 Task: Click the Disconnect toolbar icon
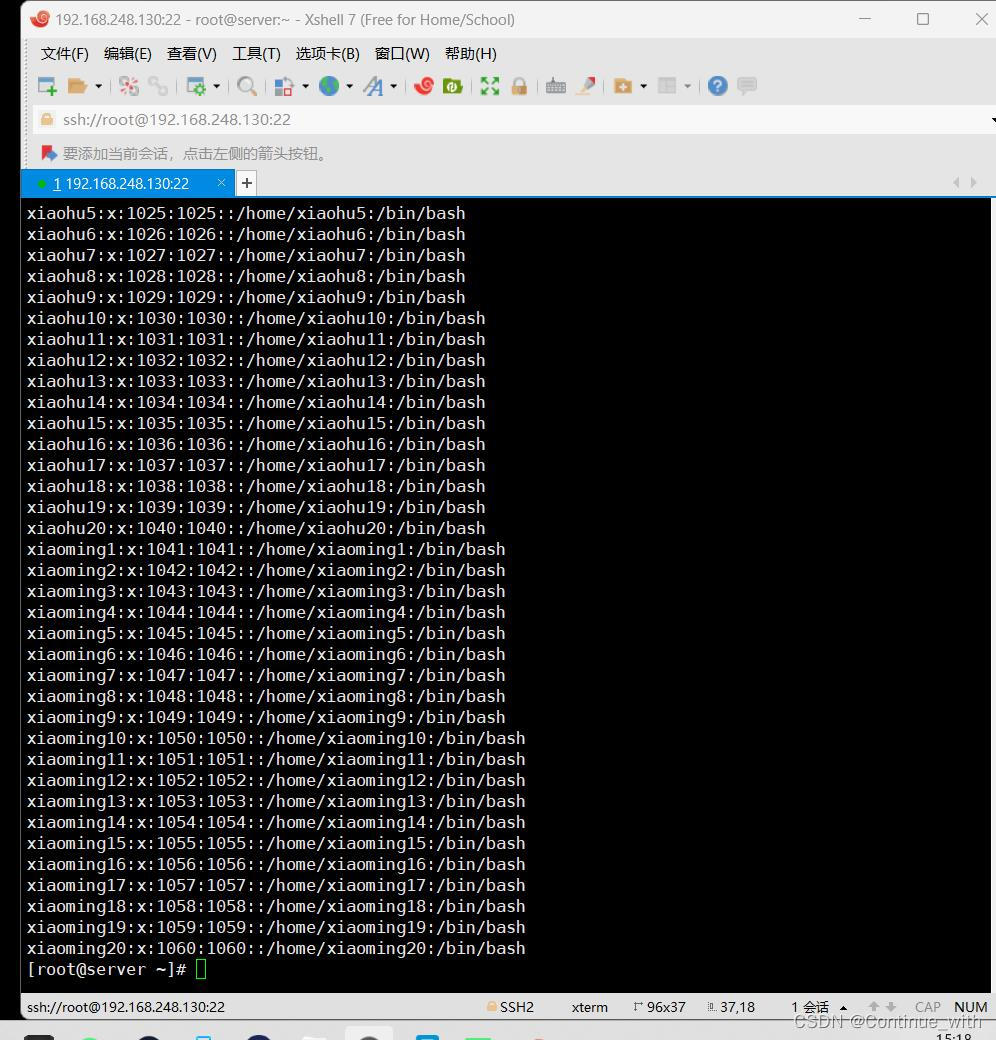129,86
